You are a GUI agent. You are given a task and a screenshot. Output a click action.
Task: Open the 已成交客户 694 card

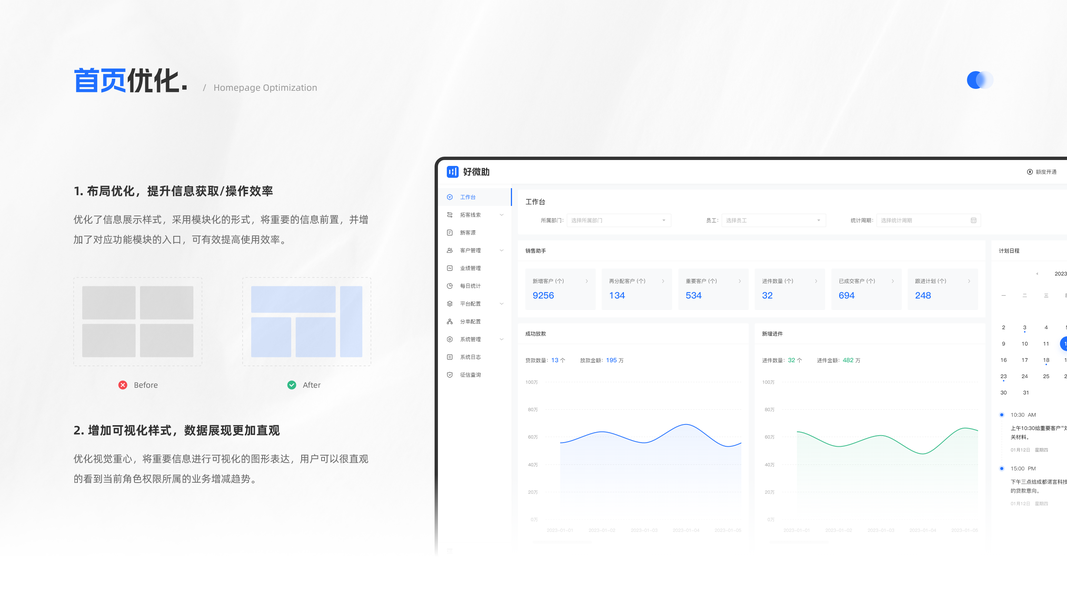[x=866, y=289]
